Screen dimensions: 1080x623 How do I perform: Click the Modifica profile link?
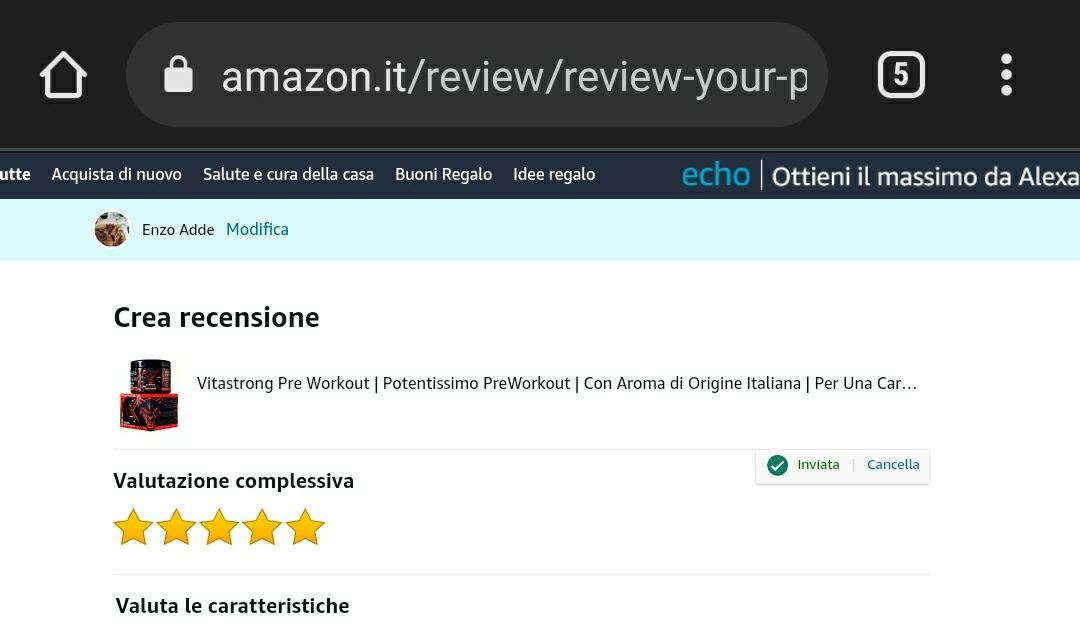pos(257,229)
